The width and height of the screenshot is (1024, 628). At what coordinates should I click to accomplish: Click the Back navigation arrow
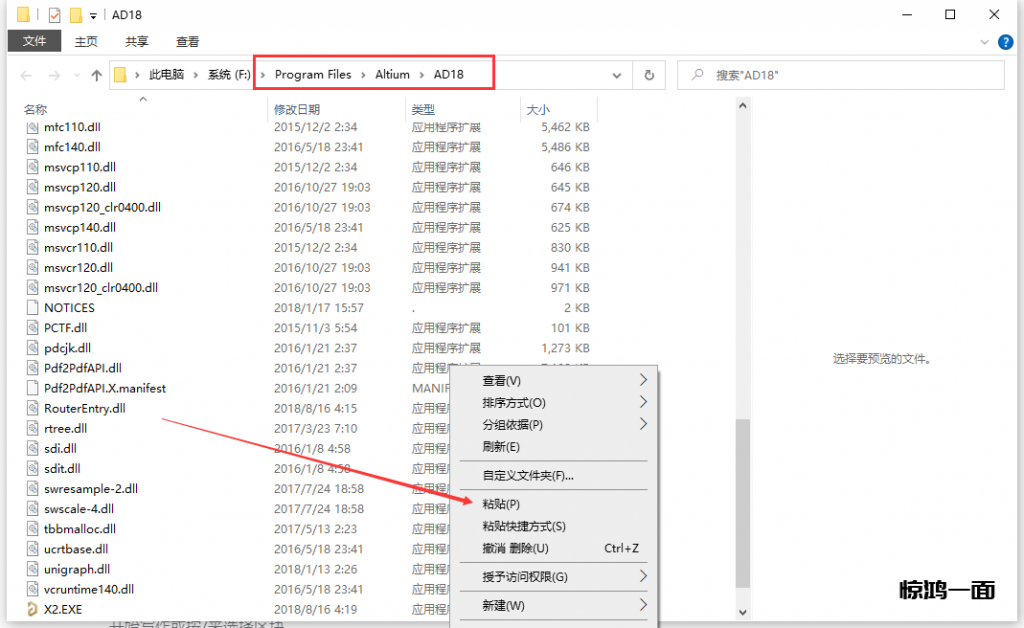tap(27, 75)
